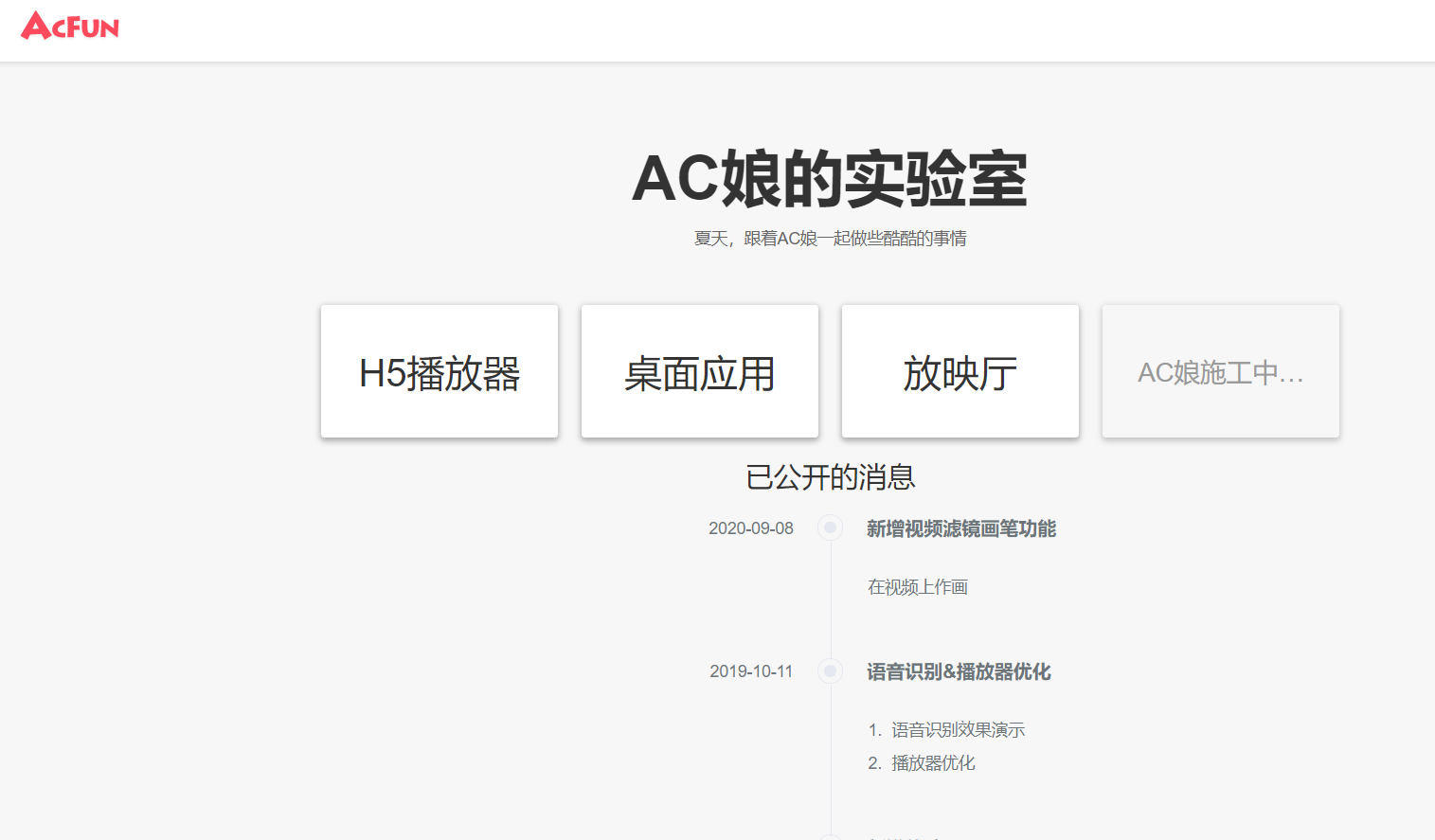The width and height of the screenshot is (1435, 840).
Task: Click the 2019-10-11 timeline node
Action: pyautogui.click(x=831, y=670)
